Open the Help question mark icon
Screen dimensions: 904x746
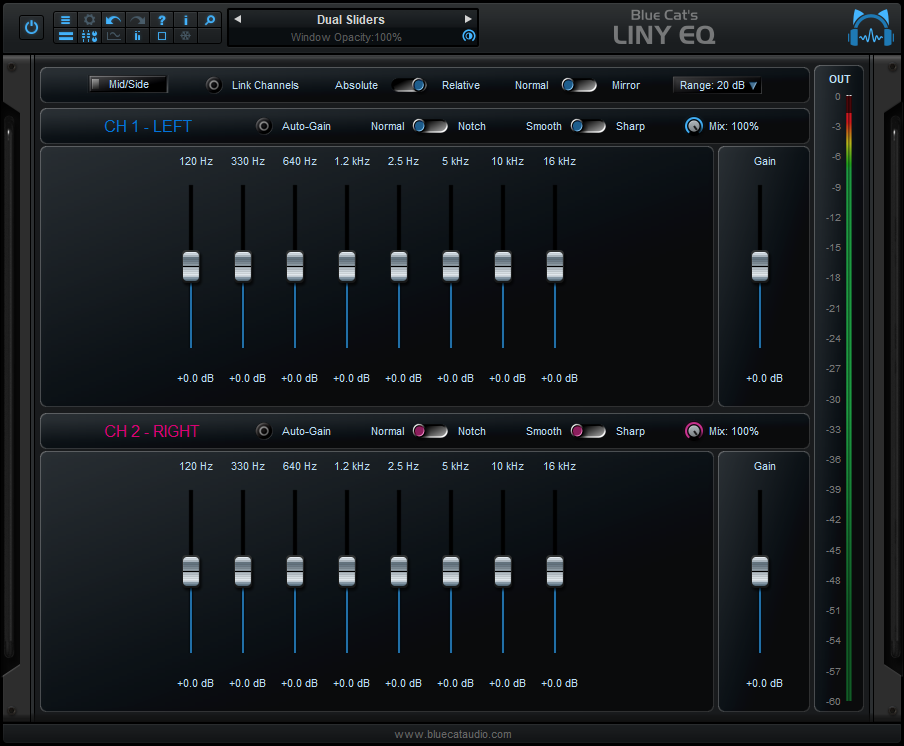click(162, 19)
